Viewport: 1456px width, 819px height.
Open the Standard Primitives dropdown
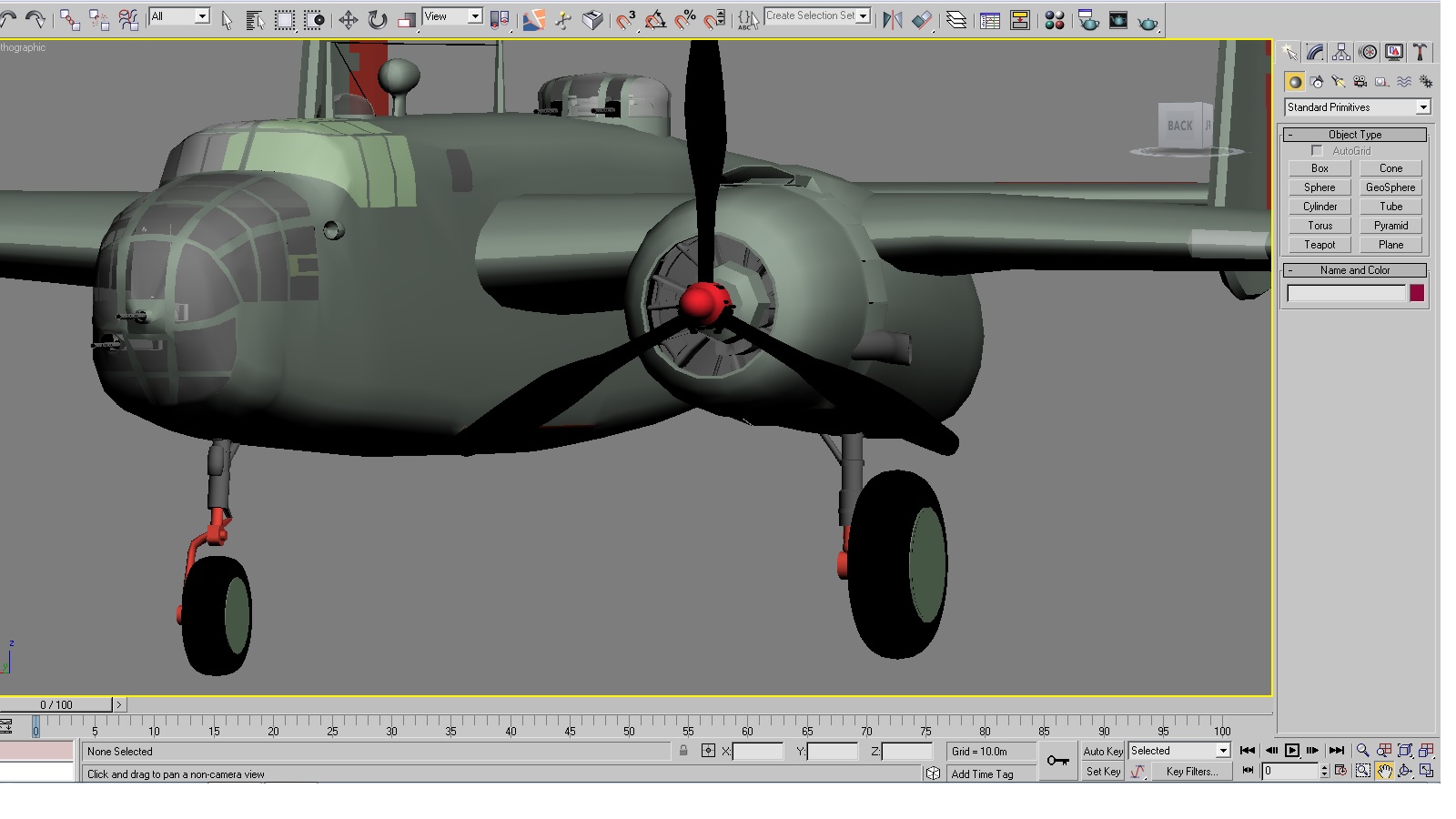(x=1358, y=107)
